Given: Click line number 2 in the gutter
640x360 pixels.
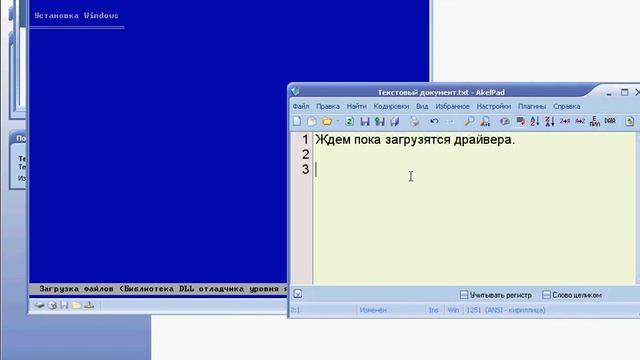Looking at the screenshot, I should [x=306, y=154].
